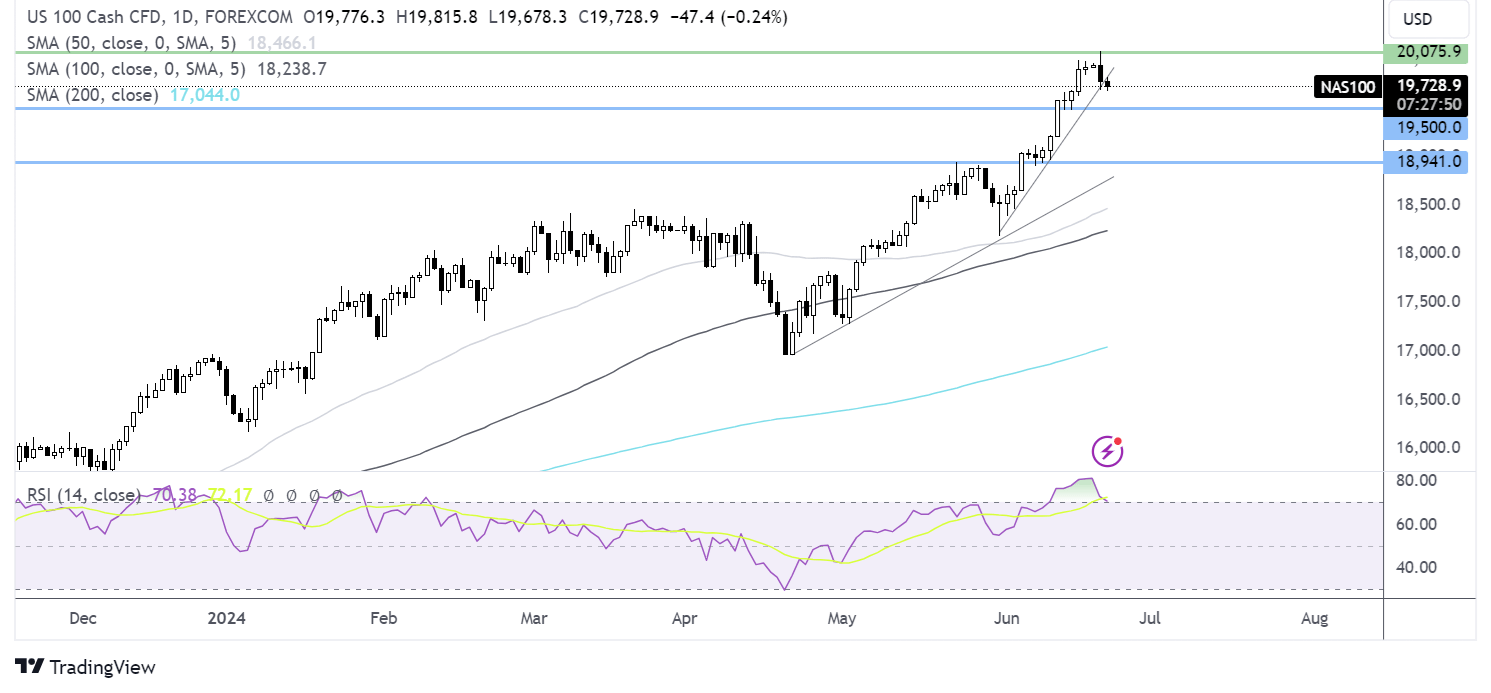The height and width of the screenshot is (693, 1491).
Task: Click the 18,238.7 SMA 100 value
Action: pyautogui.click(x=291, y=69)
